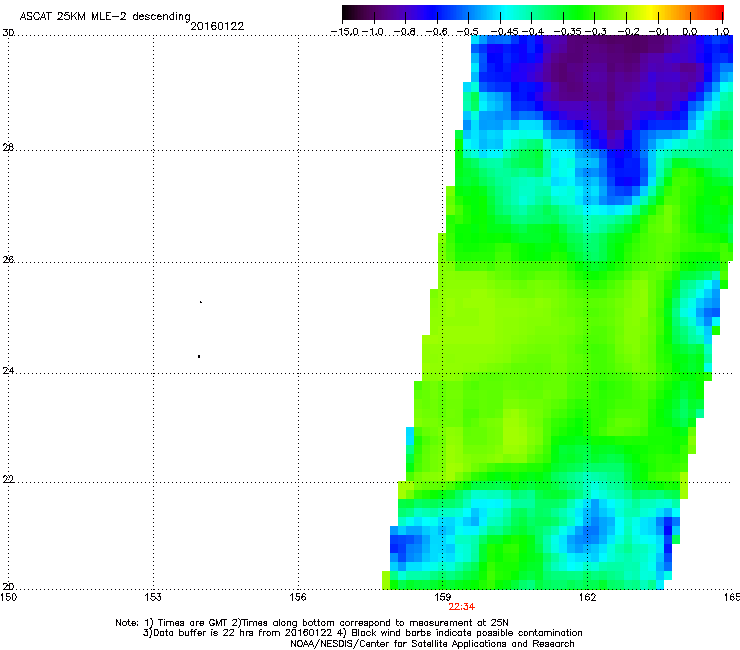Pick the "-0.45" color scale label

click(x=505, y=32)
